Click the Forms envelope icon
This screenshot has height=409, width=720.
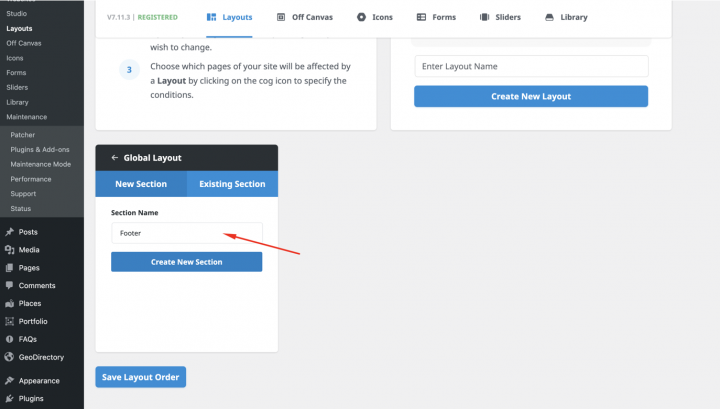tap(421, 17)
